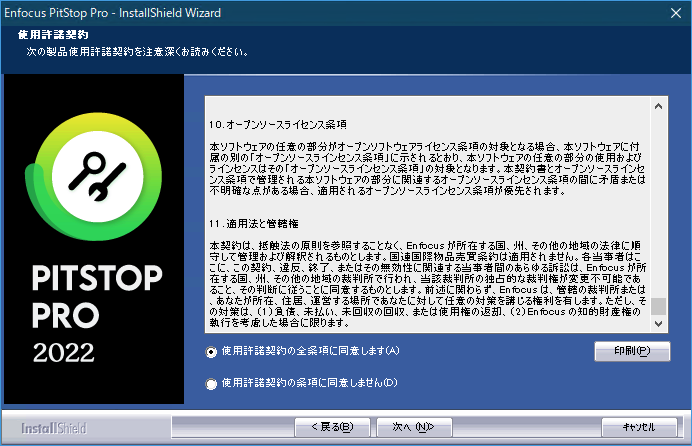Click the PITSTOP PRO product name text

click(x=97, y=296)
